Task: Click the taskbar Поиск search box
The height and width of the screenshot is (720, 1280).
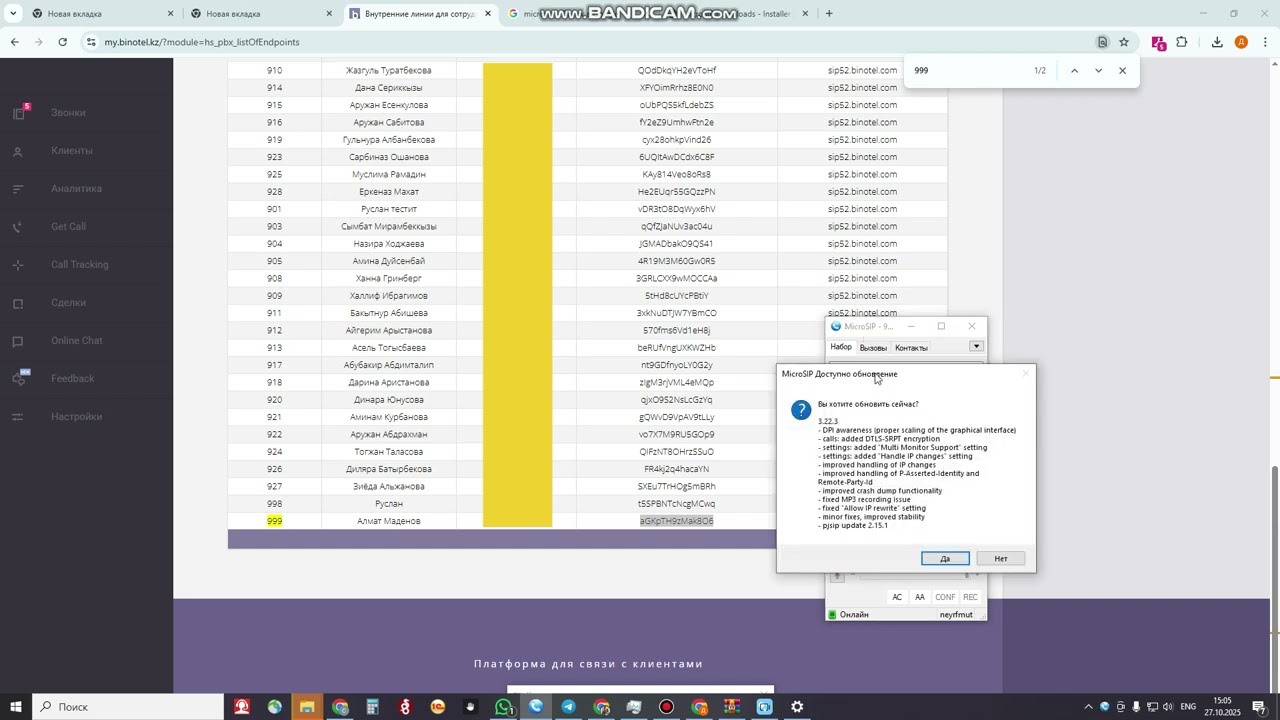Action: click(128, 707)
